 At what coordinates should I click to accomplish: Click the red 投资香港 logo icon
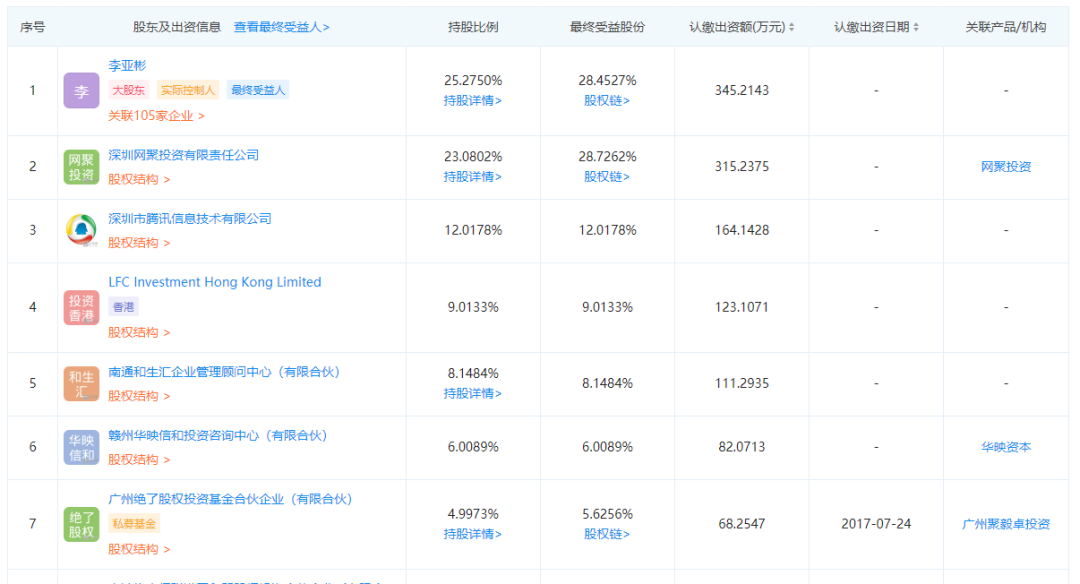click(x=81, y=308)
